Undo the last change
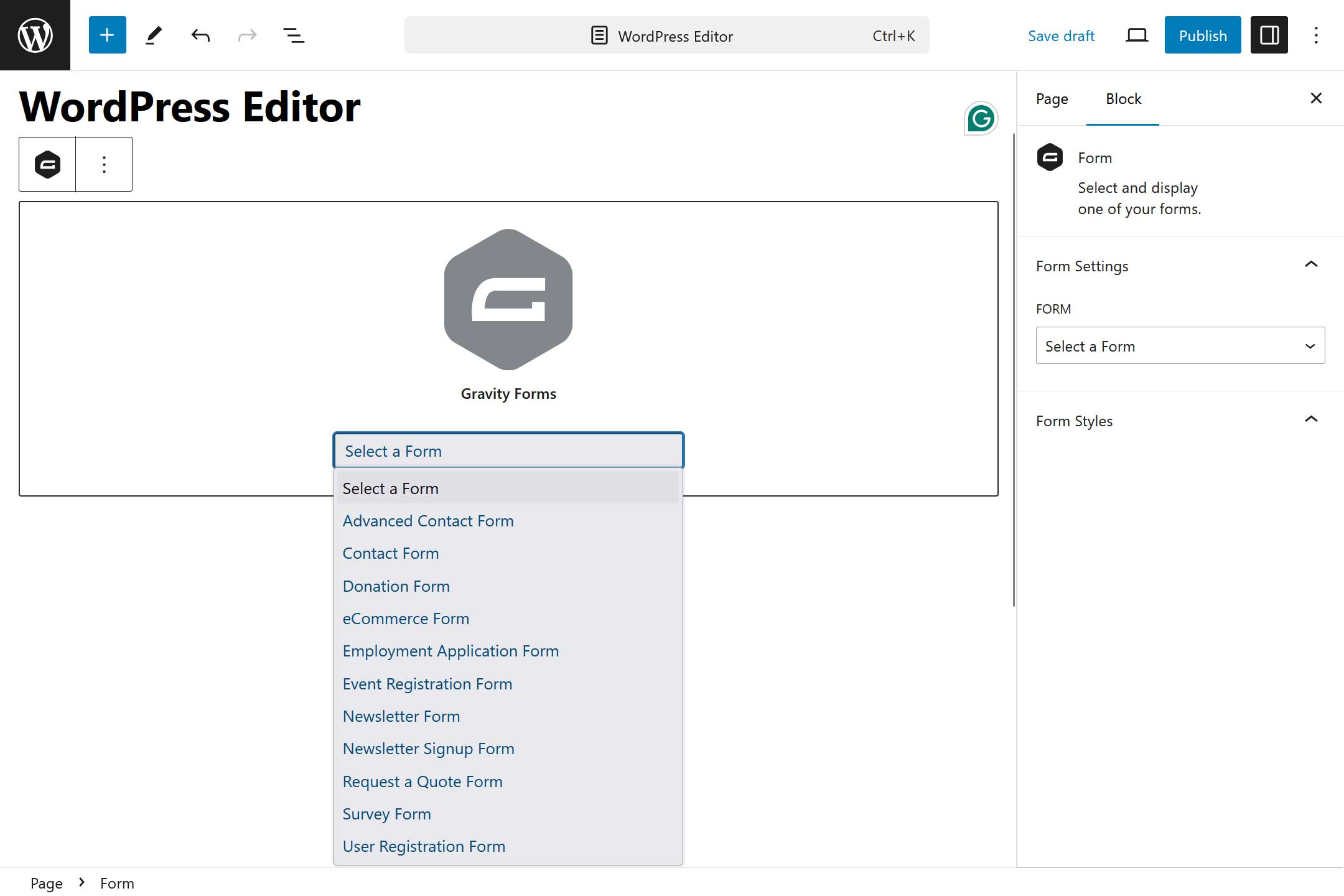Screen dimensions: 1344x896 [x=200, y=35]
